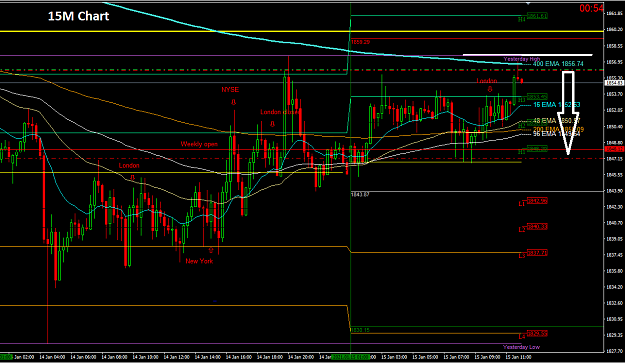Select the L2 pivot price box

[x=537, y=227]
